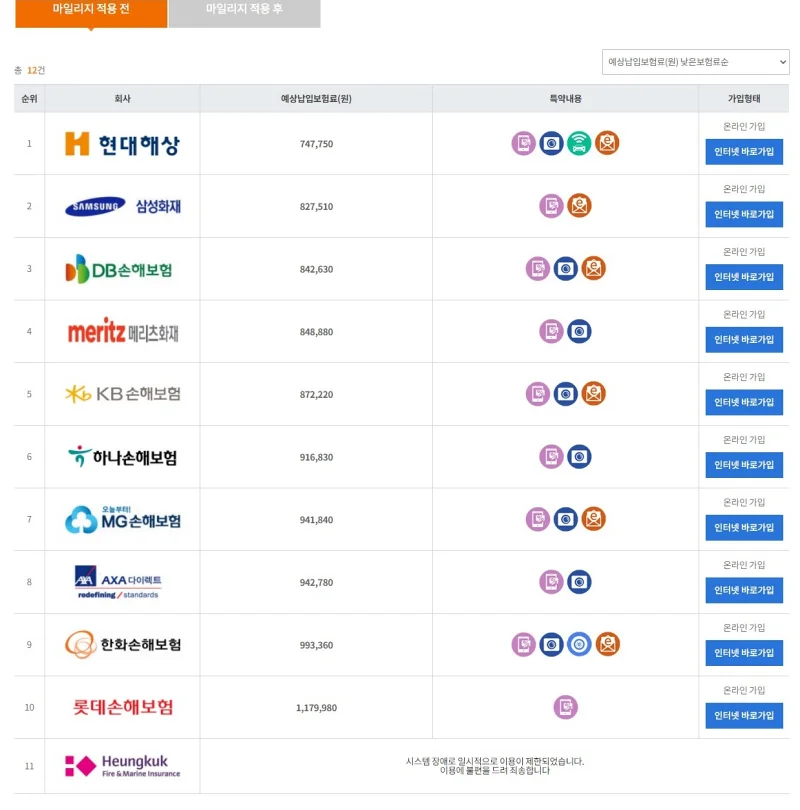Click the DB손해보험 logo

pos(119,269)
